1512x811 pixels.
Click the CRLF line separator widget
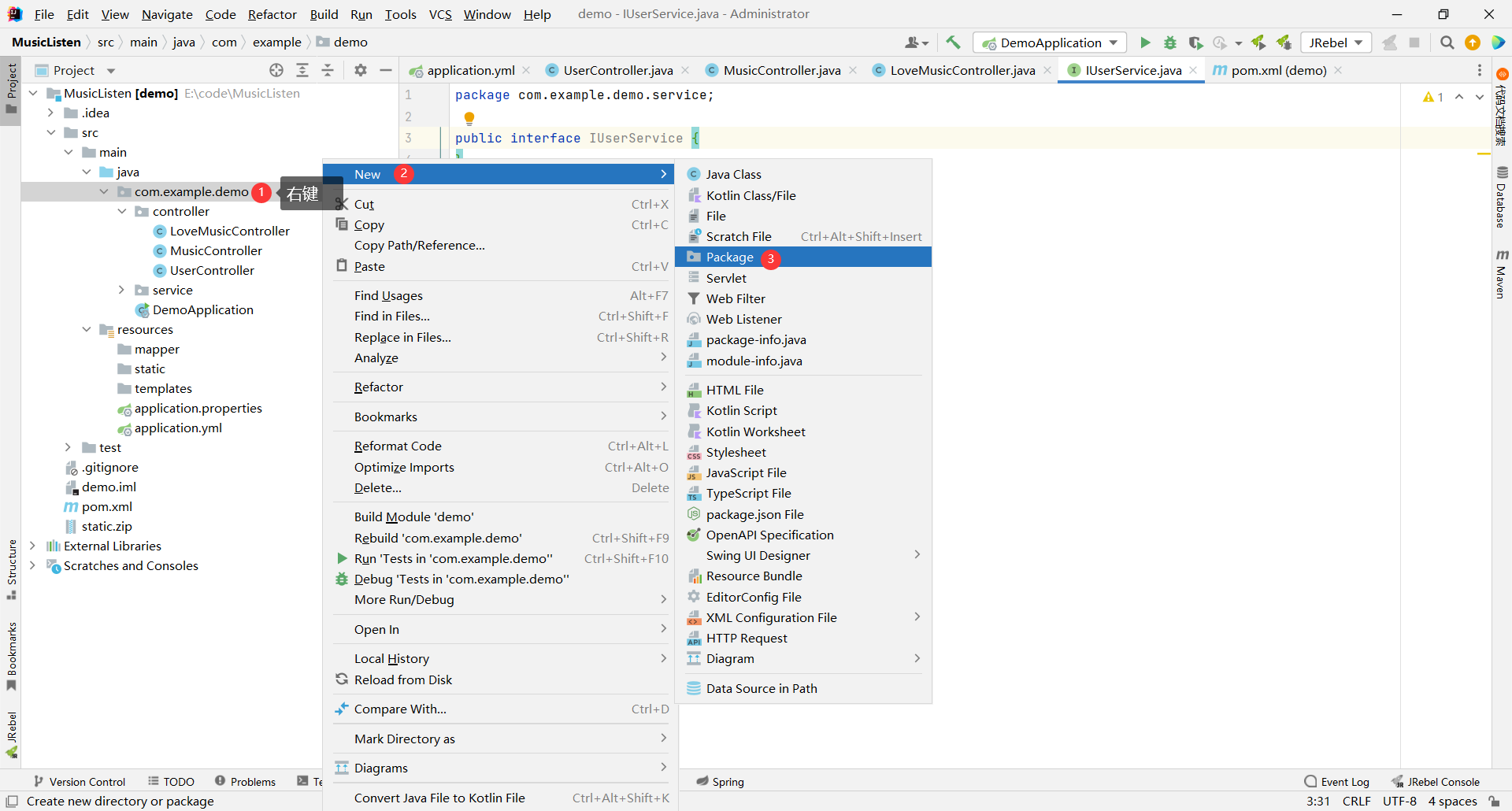[1357, 802]
